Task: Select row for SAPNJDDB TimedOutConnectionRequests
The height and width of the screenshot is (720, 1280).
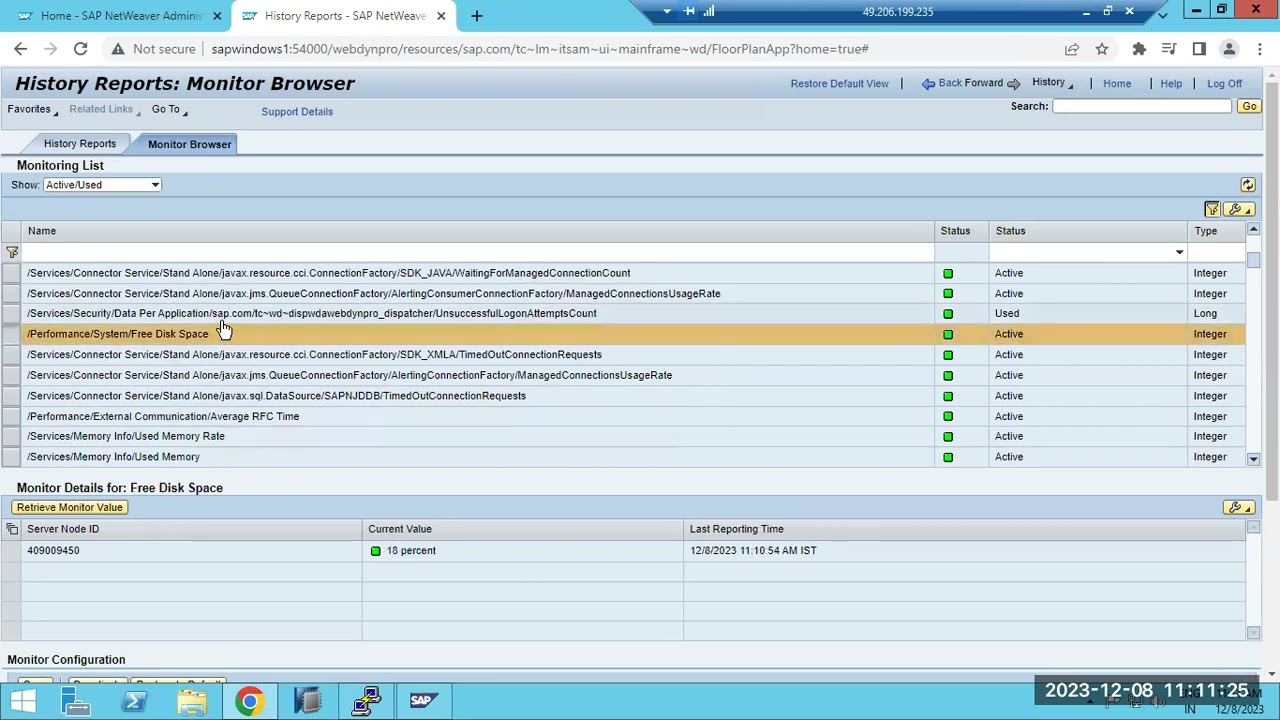Action: [10, 396]
